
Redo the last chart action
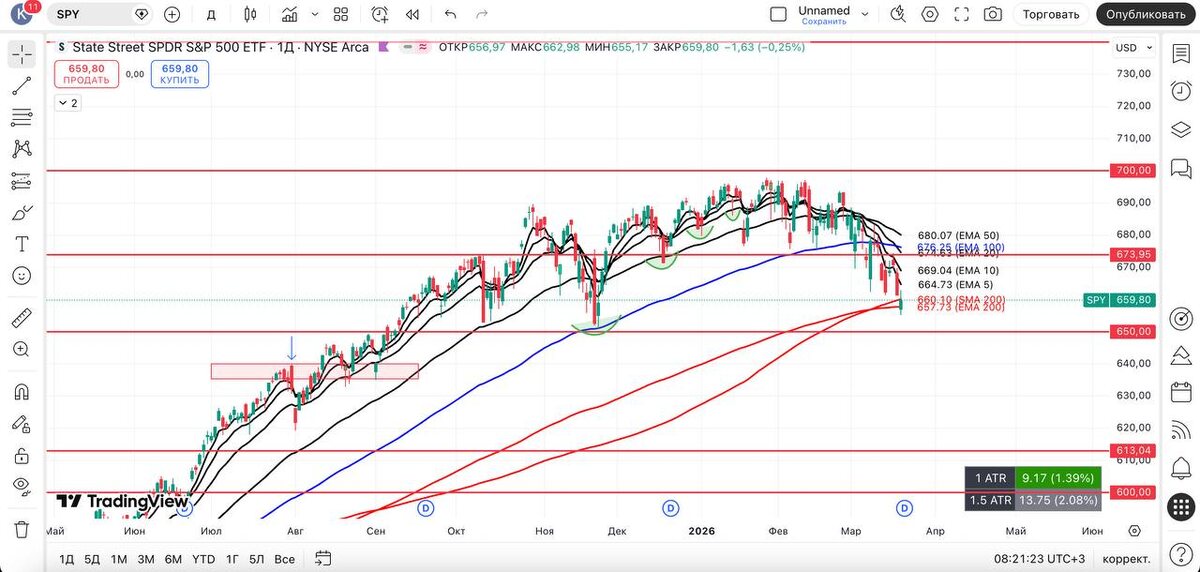(483, 14)
